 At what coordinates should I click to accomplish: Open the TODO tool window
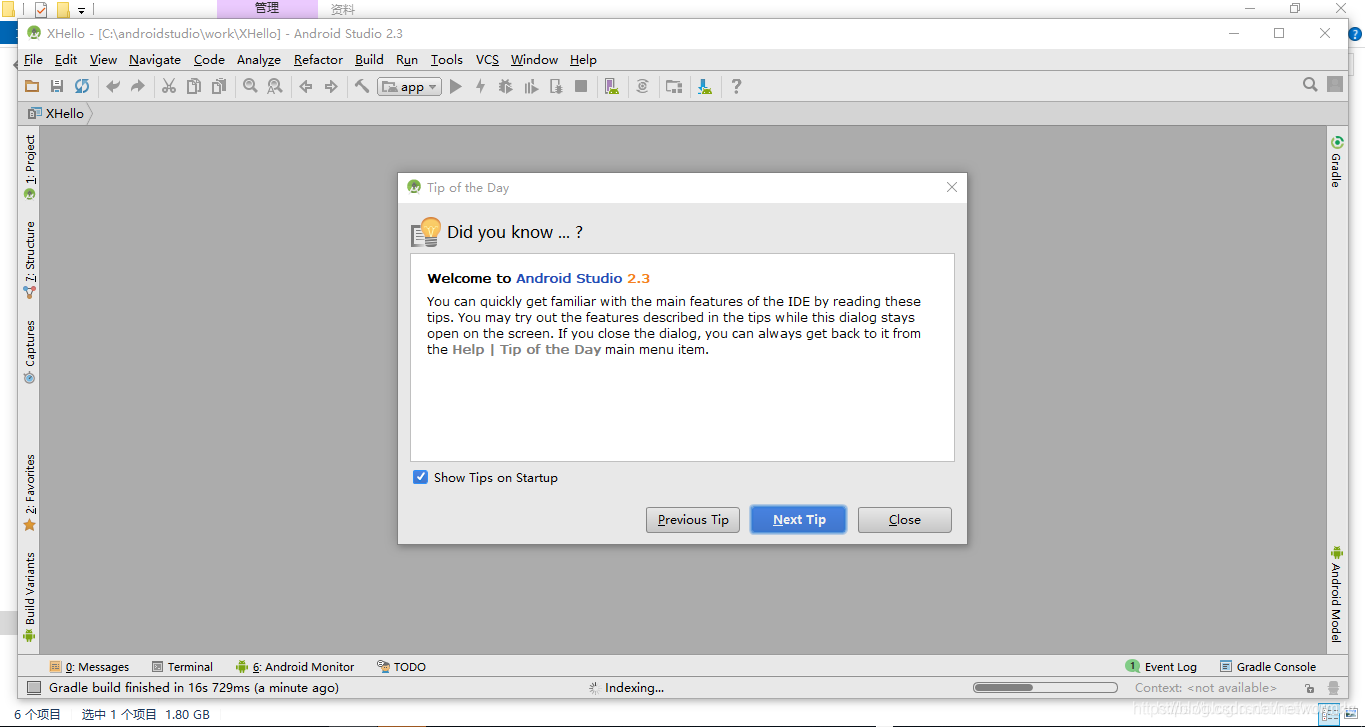[401, 667]
